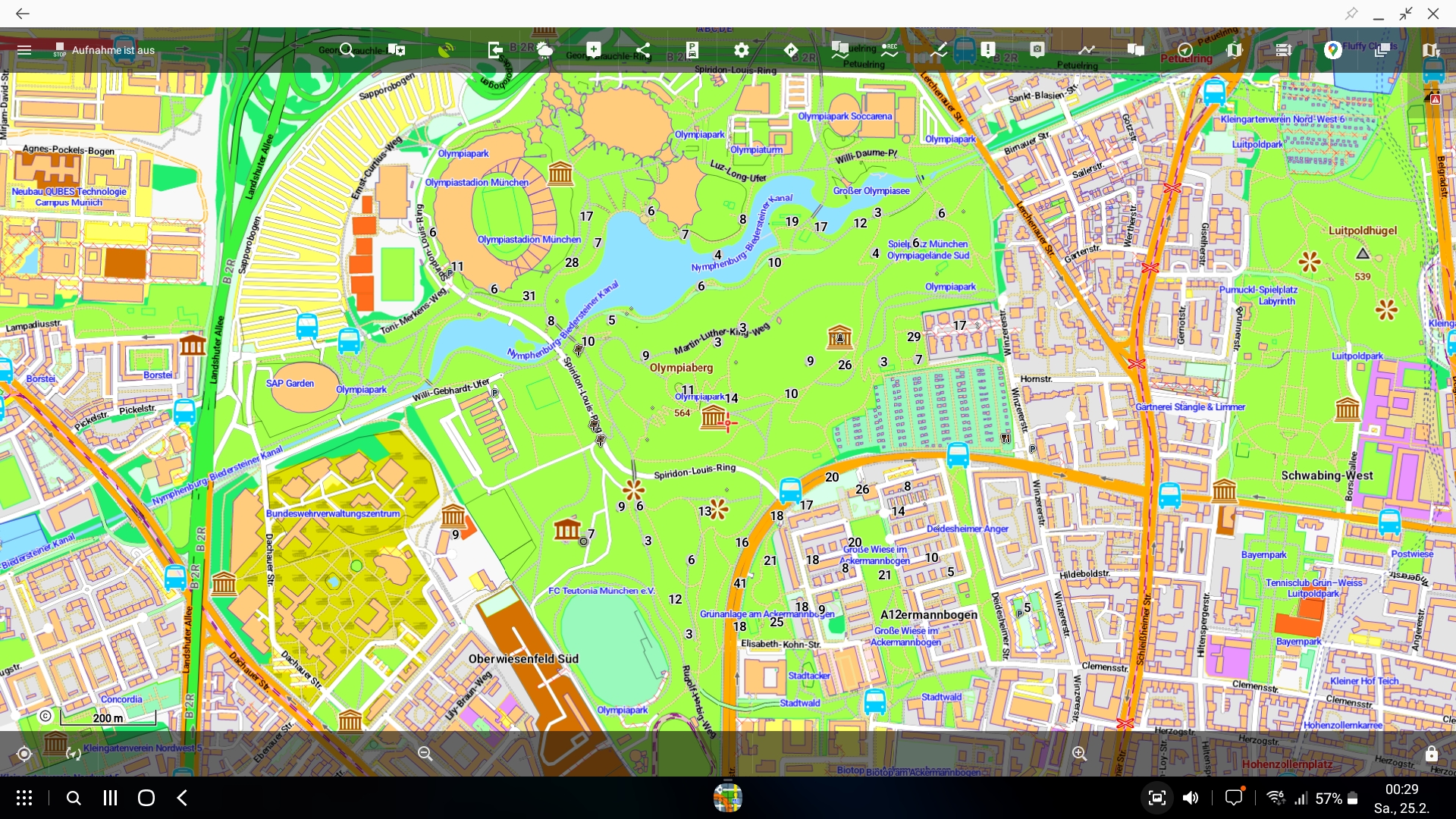The image size is (1456, 819).
Task: Select the draw-track pencil icon
Action: 939,50
